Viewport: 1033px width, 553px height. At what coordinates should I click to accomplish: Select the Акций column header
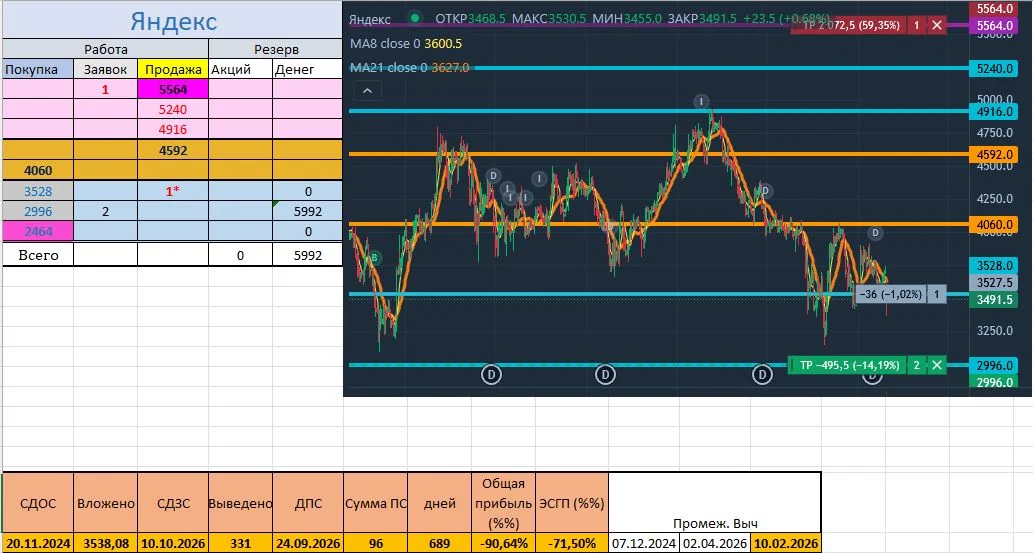tap(240, 69)
